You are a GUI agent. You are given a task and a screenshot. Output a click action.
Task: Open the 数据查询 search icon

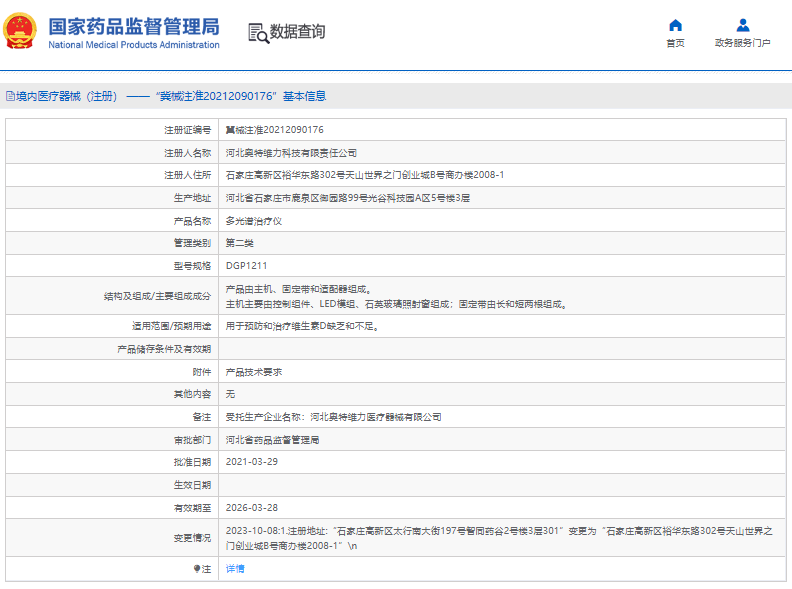click(259, 33)
